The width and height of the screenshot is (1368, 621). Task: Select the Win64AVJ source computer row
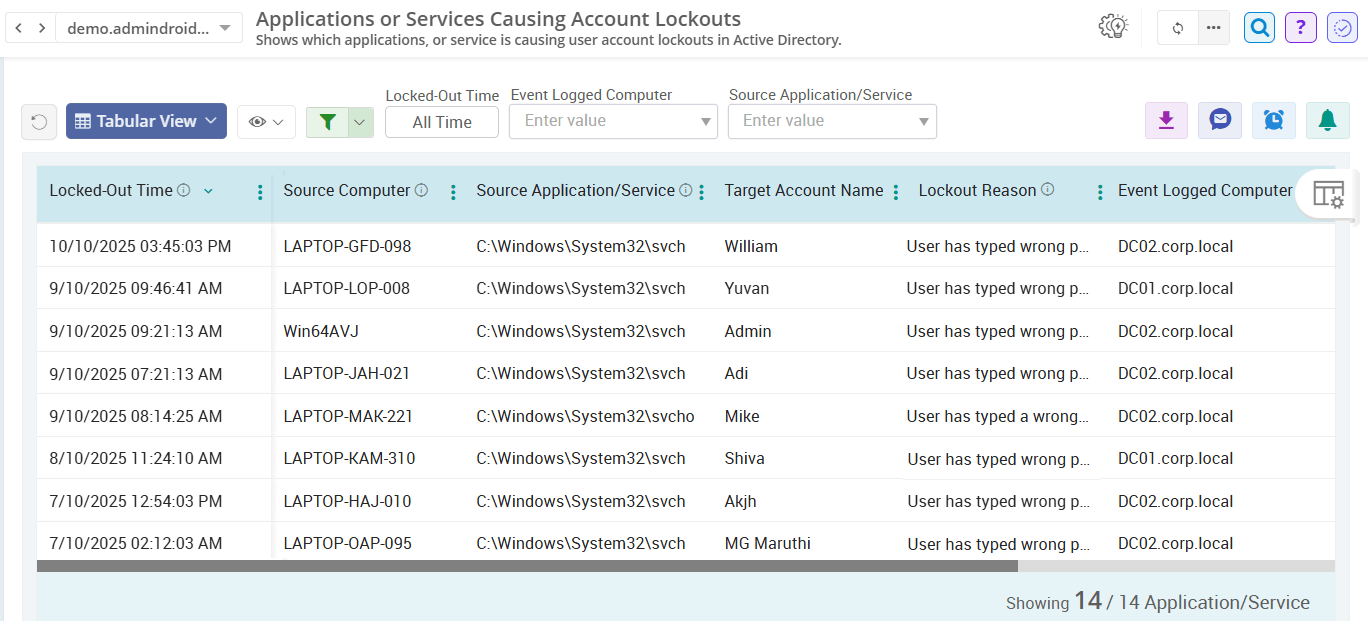[x=320, y=331]
